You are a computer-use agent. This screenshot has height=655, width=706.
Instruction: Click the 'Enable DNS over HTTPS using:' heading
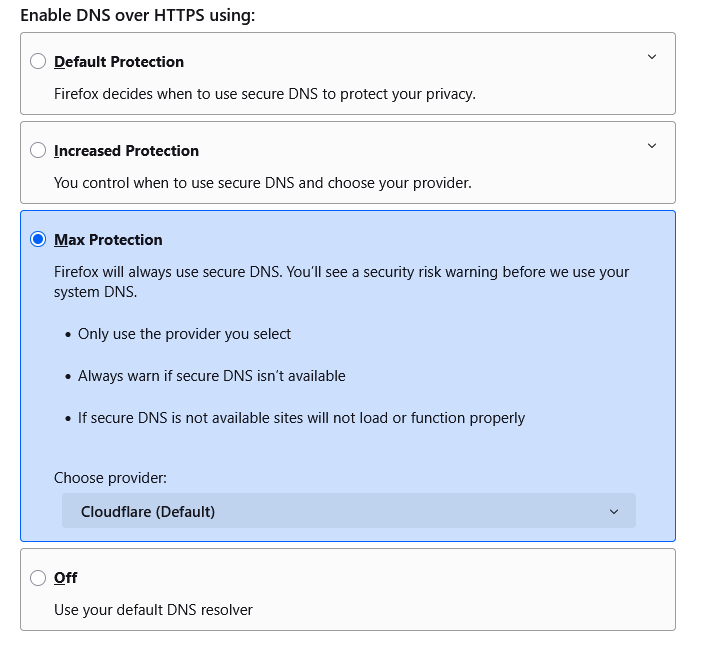[138, 16]
